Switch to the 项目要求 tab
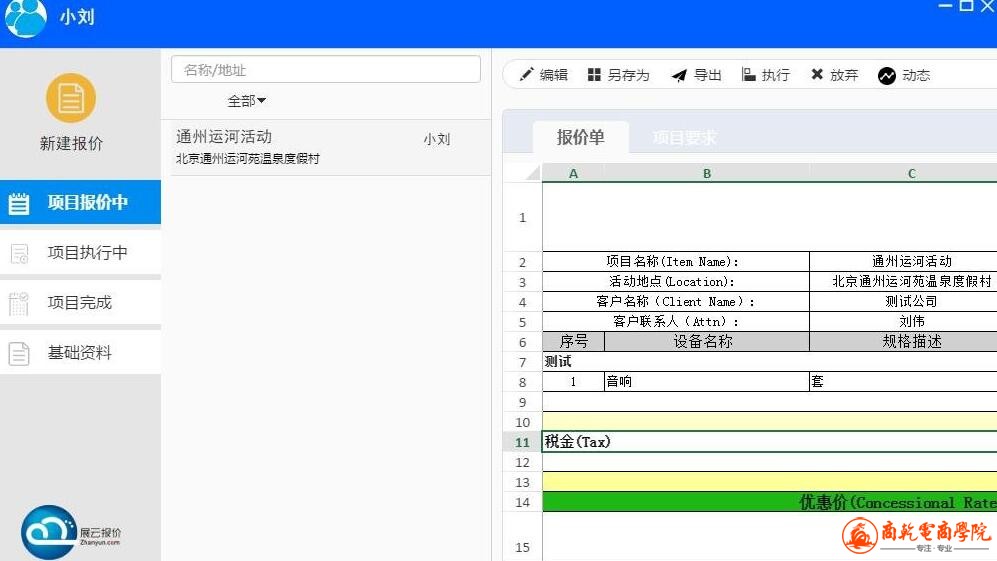Screen dimensions: 997x561 (x=684, y=138)
